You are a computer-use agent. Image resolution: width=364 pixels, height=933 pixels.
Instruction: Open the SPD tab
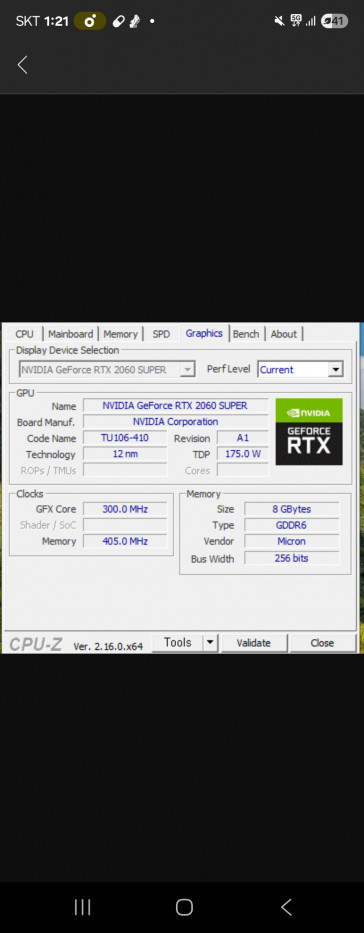point(161,334)
